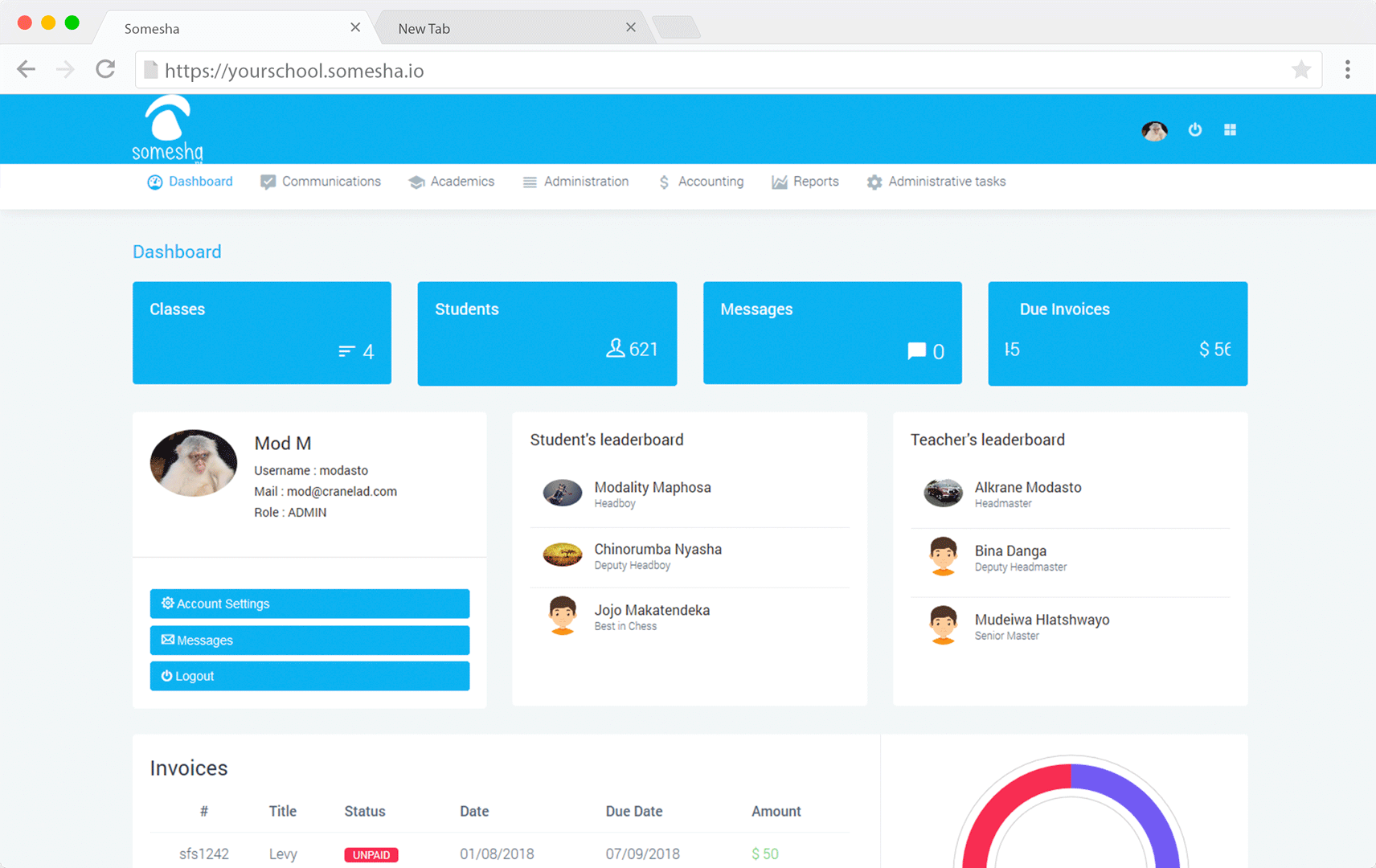1376x868 pixels.
Task: Click invoice number sfs1242
Action: (x=204, y=854)
